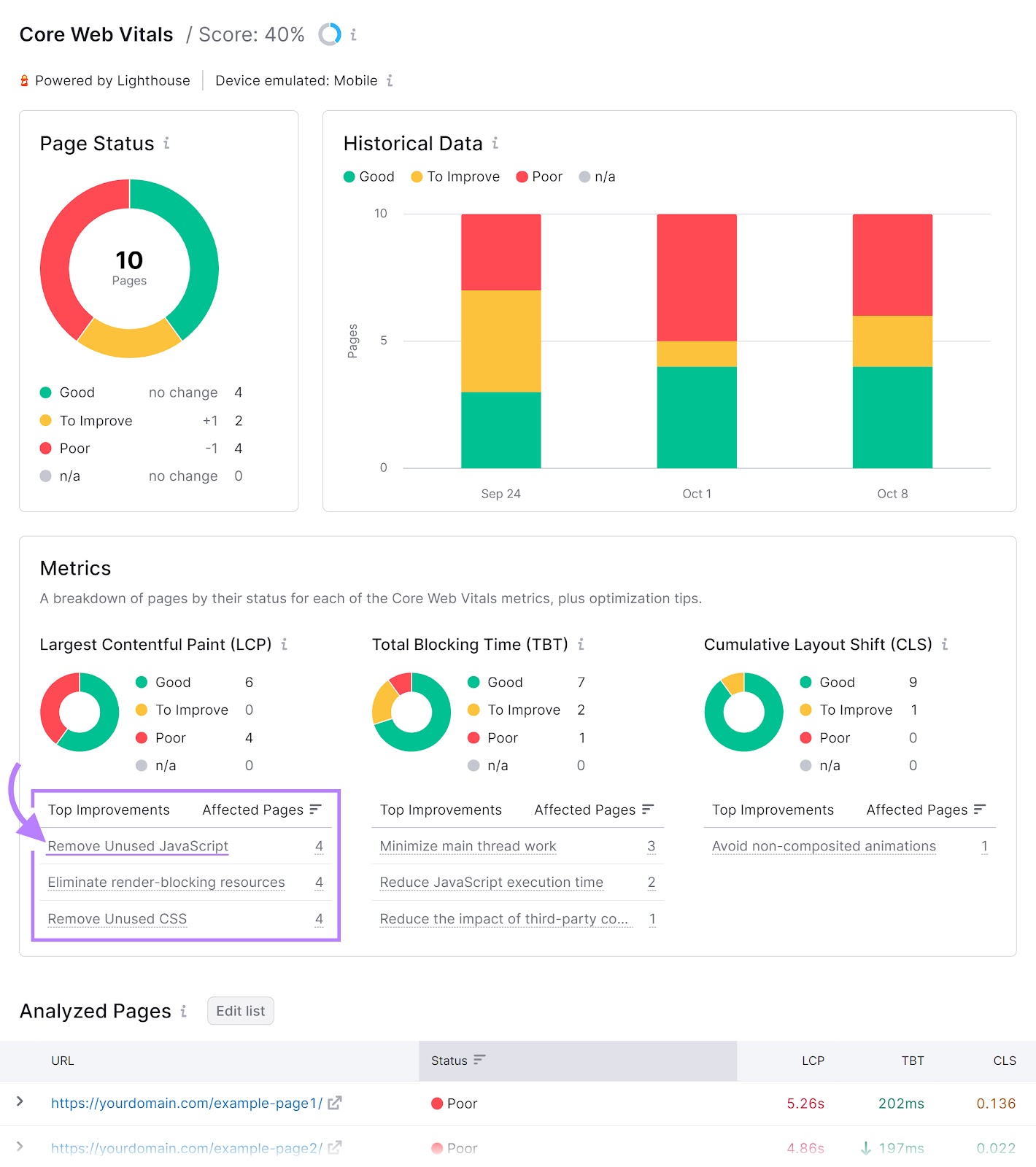1036x1167 pixels.
Task: Click info icon beside Device emulated: Mobile
Action: [x=390, y=80]
